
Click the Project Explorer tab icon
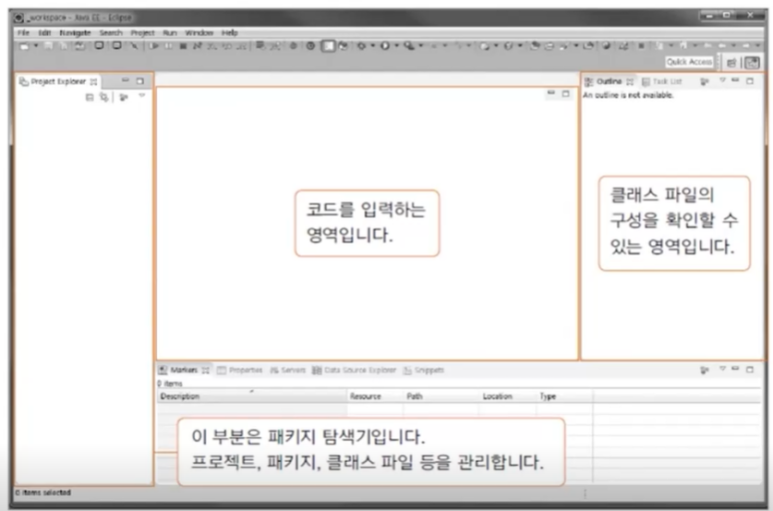[23, 81]
